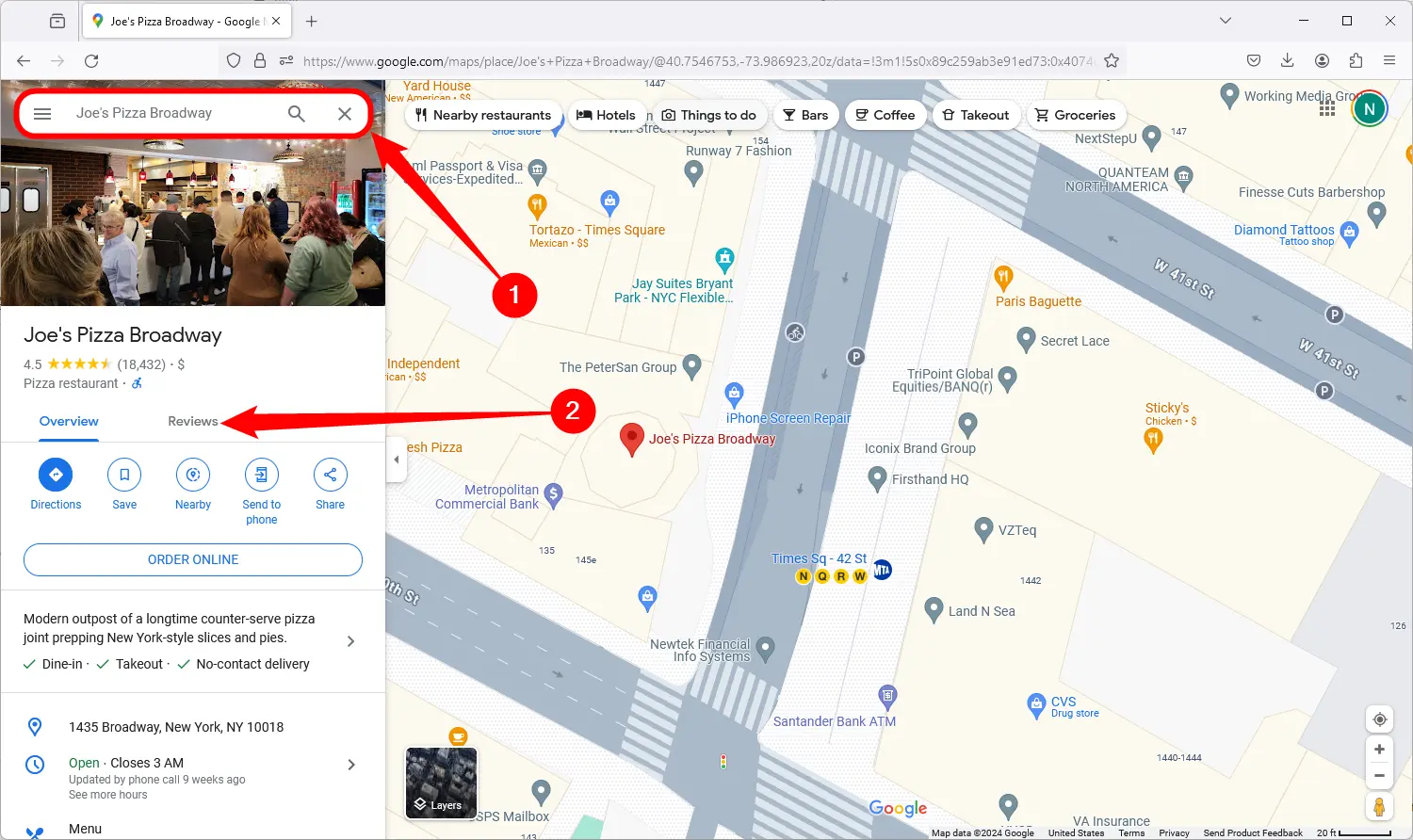This screenshot has height=840, width=1413.
Task: Open the Layers map type thumbnail
Action: click(441, 783)
